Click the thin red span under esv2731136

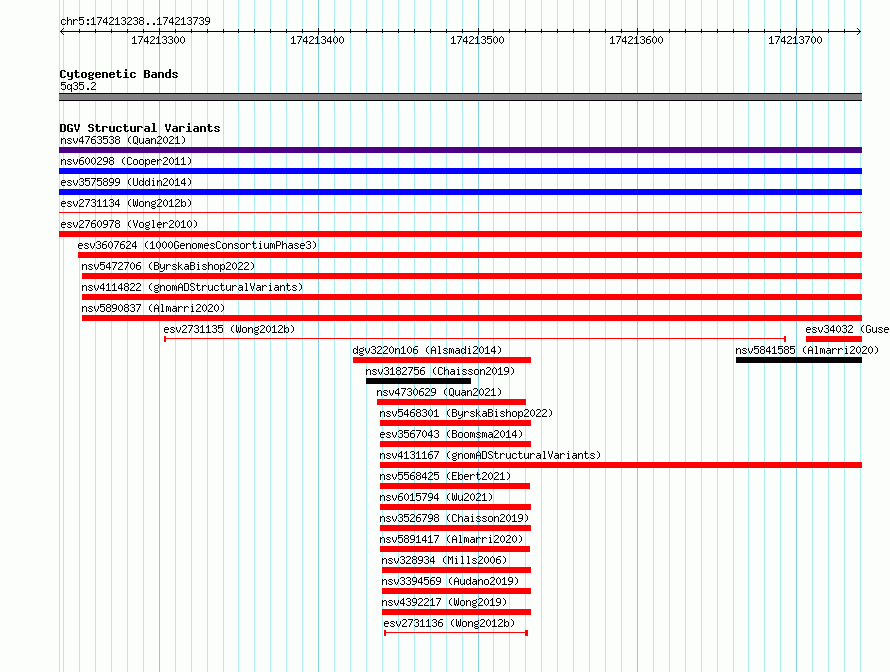point(456,633)
